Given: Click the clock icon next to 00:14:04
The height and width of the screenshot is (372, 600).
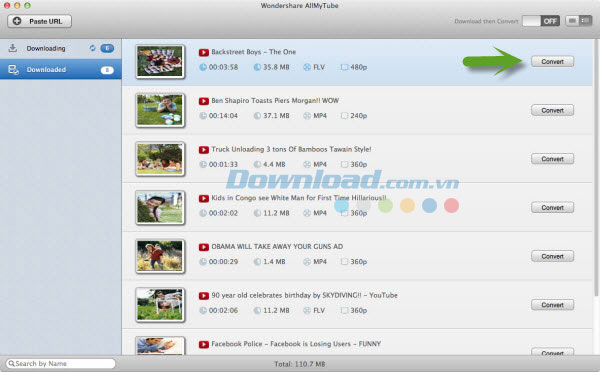Looking at the screenshot, I should [x=203, y=116].
